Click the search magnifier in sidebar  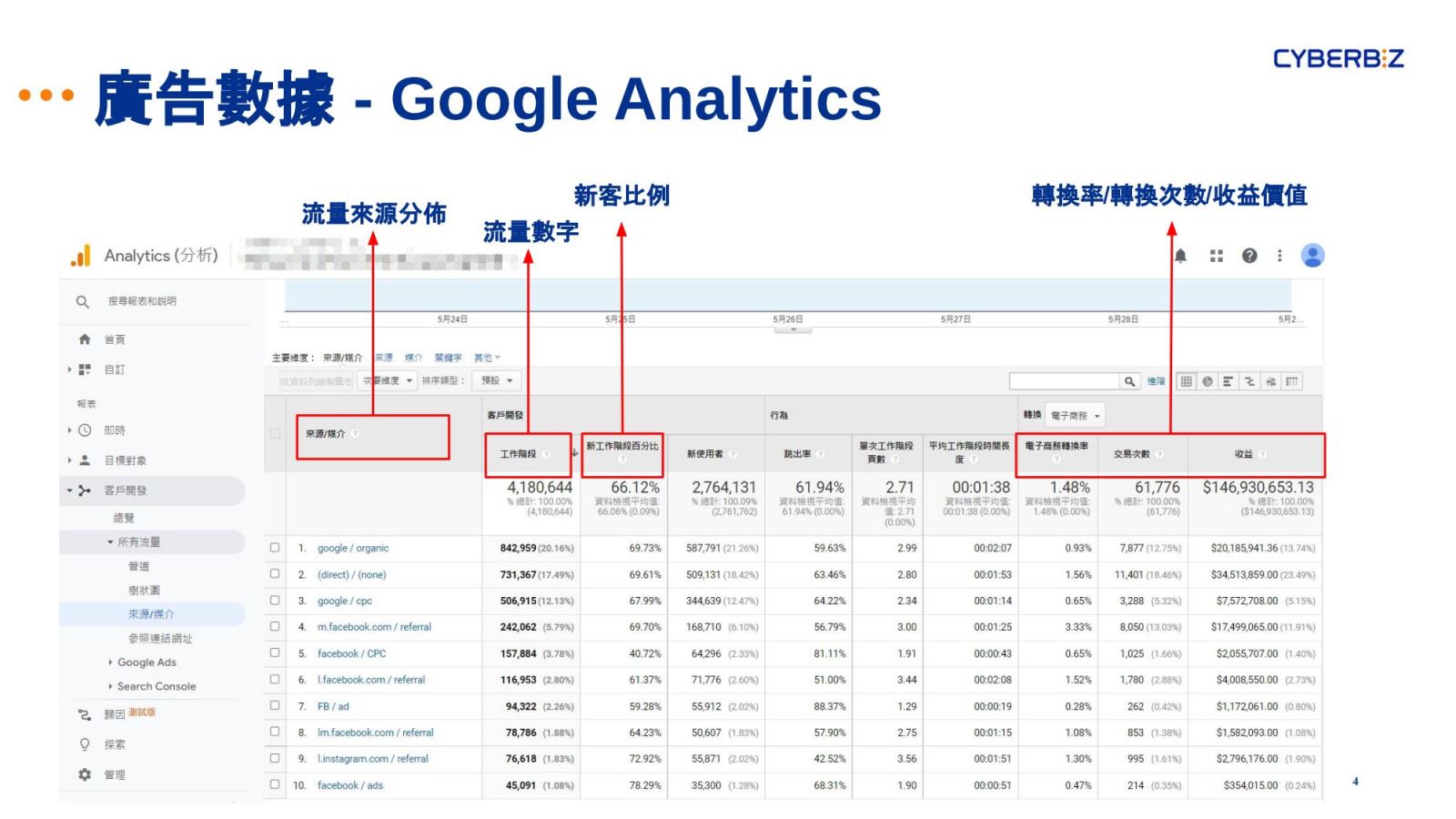83,301
